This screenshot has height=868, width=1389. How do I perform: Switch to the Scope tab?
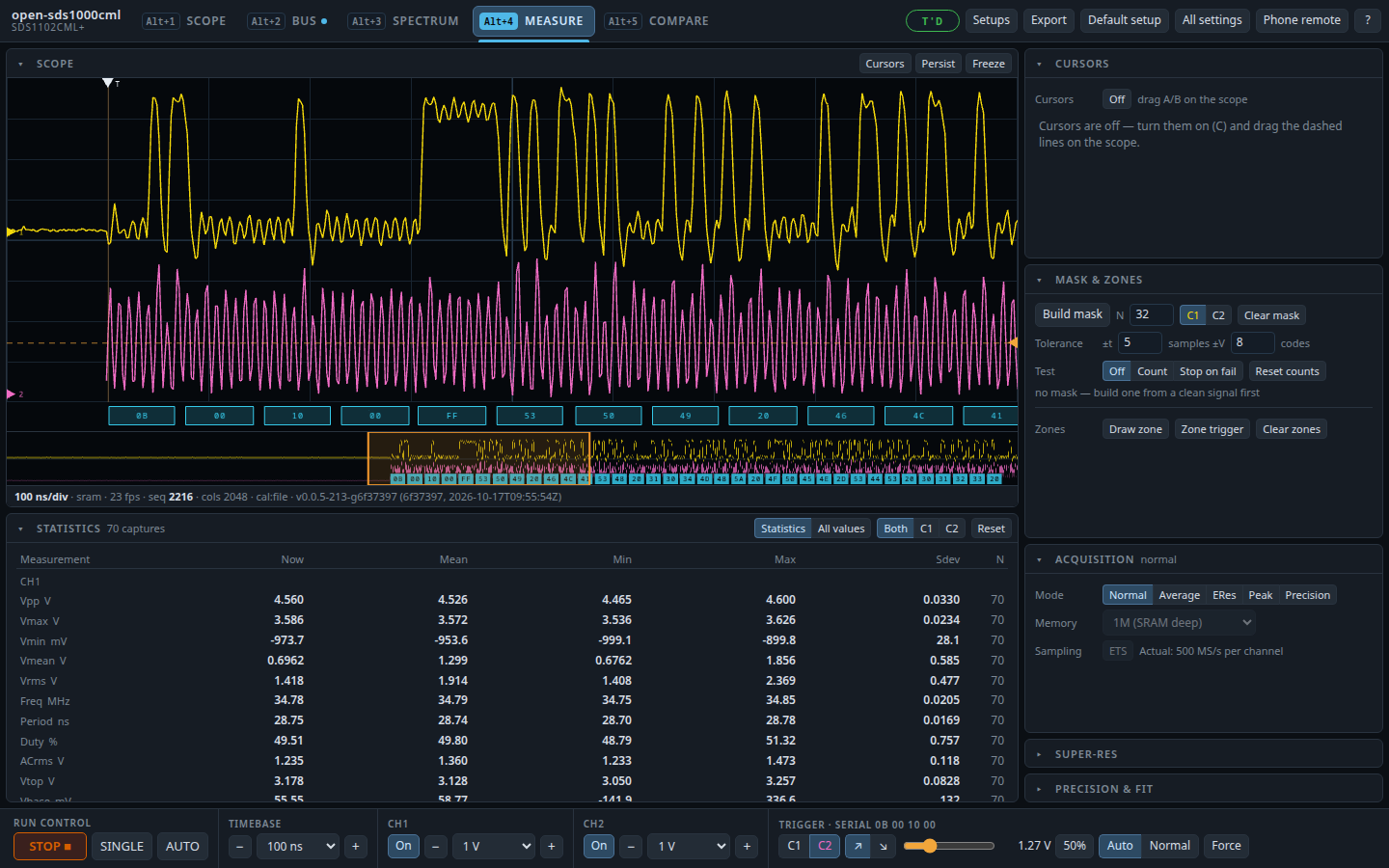[185, 21]
